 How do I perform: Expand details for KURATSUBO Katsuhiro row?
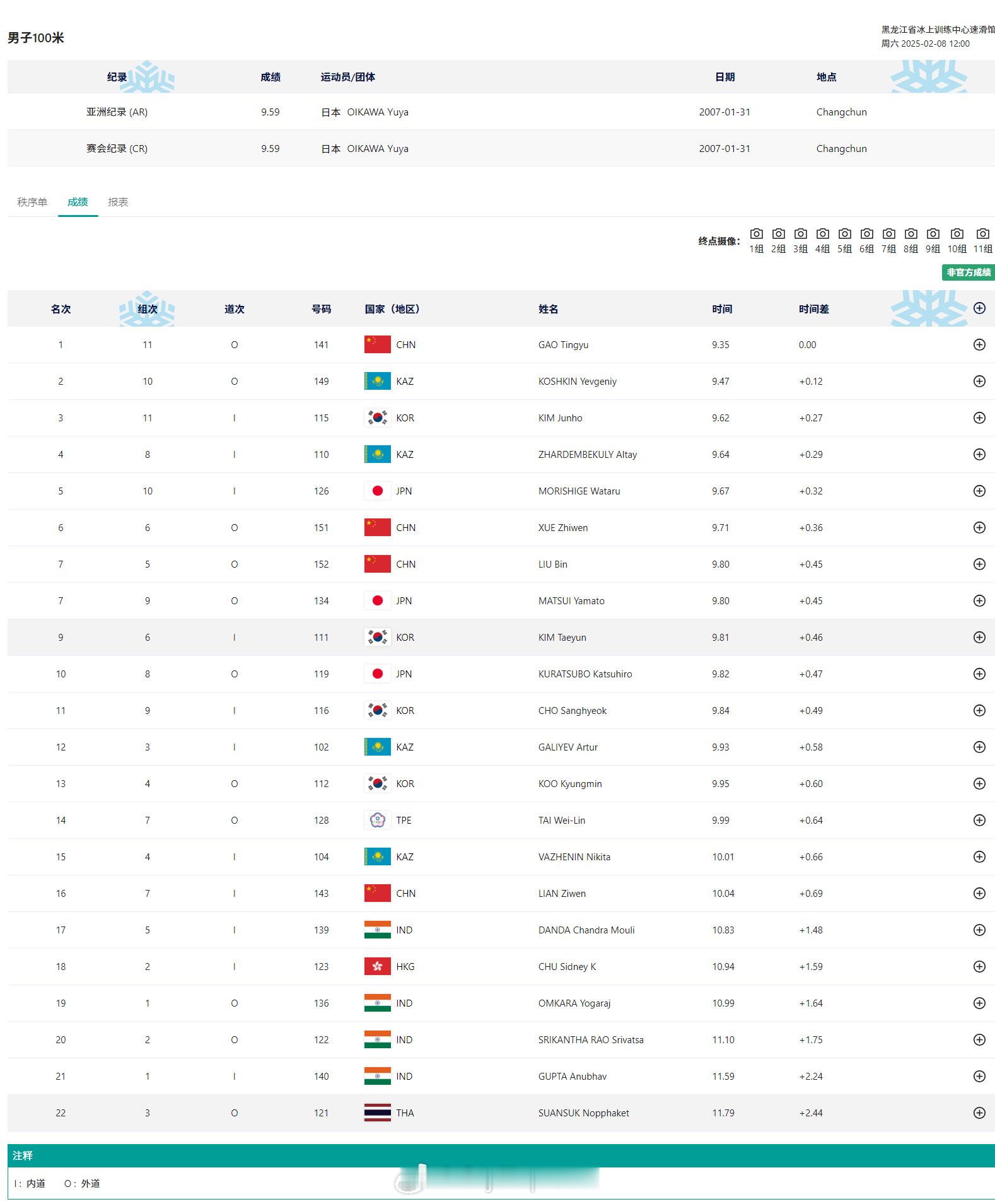coord(979,674)
